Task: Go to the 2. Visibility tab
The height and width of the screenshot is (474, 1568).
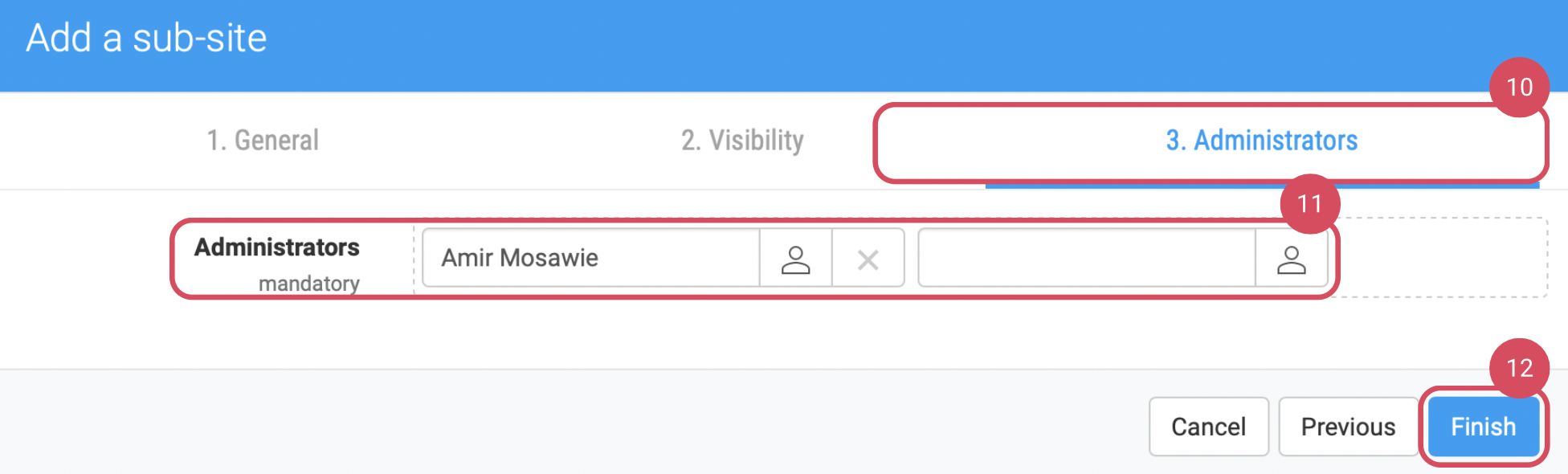Action: [x=742, y=141]
